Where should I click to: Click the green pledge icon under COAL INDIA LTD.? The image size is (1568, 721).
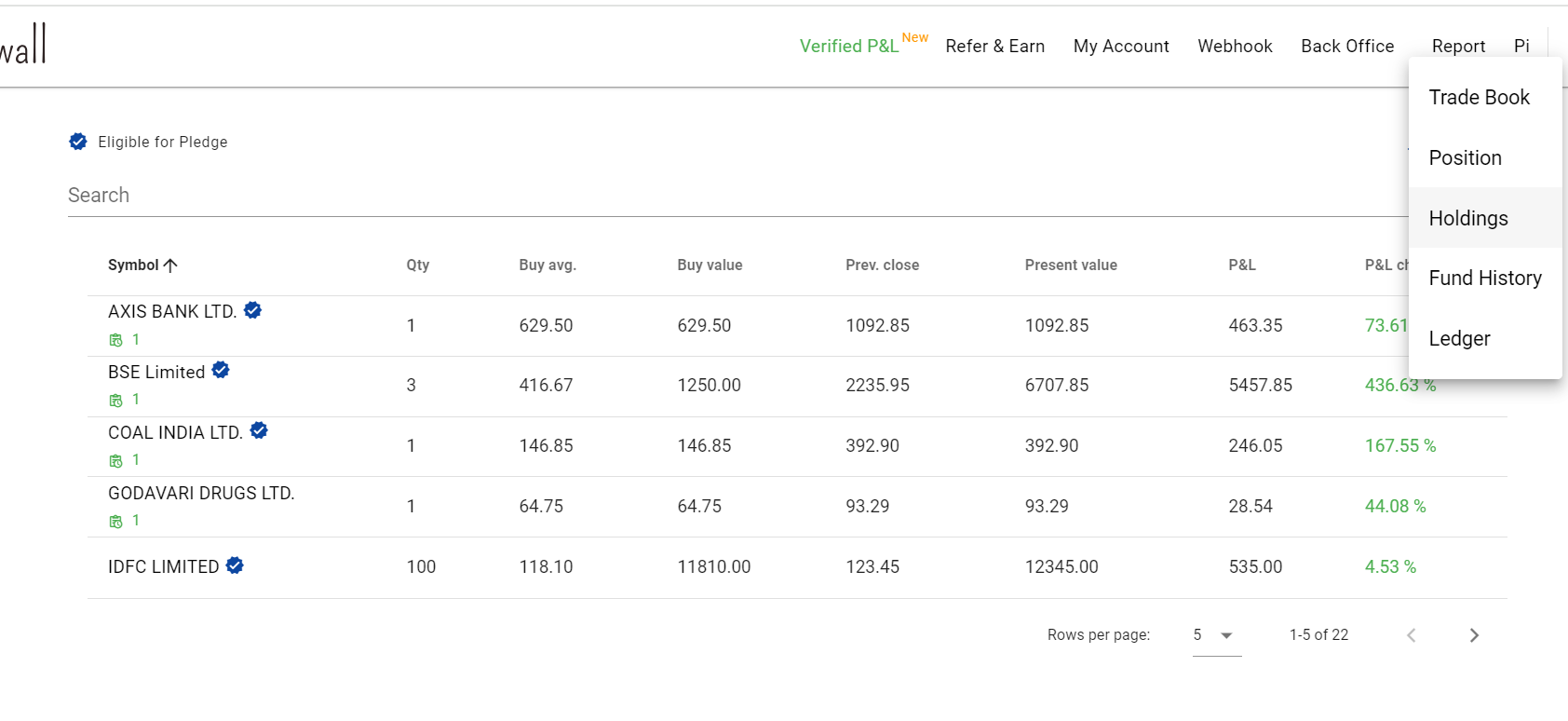114,459
